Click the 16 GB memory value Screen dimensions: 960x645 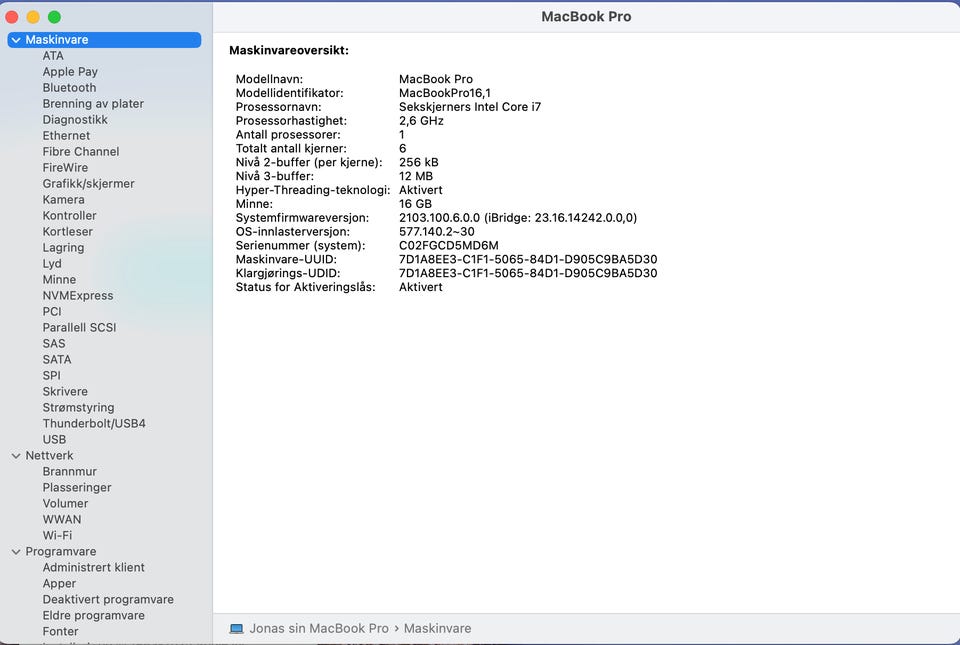tap(416, 204)
